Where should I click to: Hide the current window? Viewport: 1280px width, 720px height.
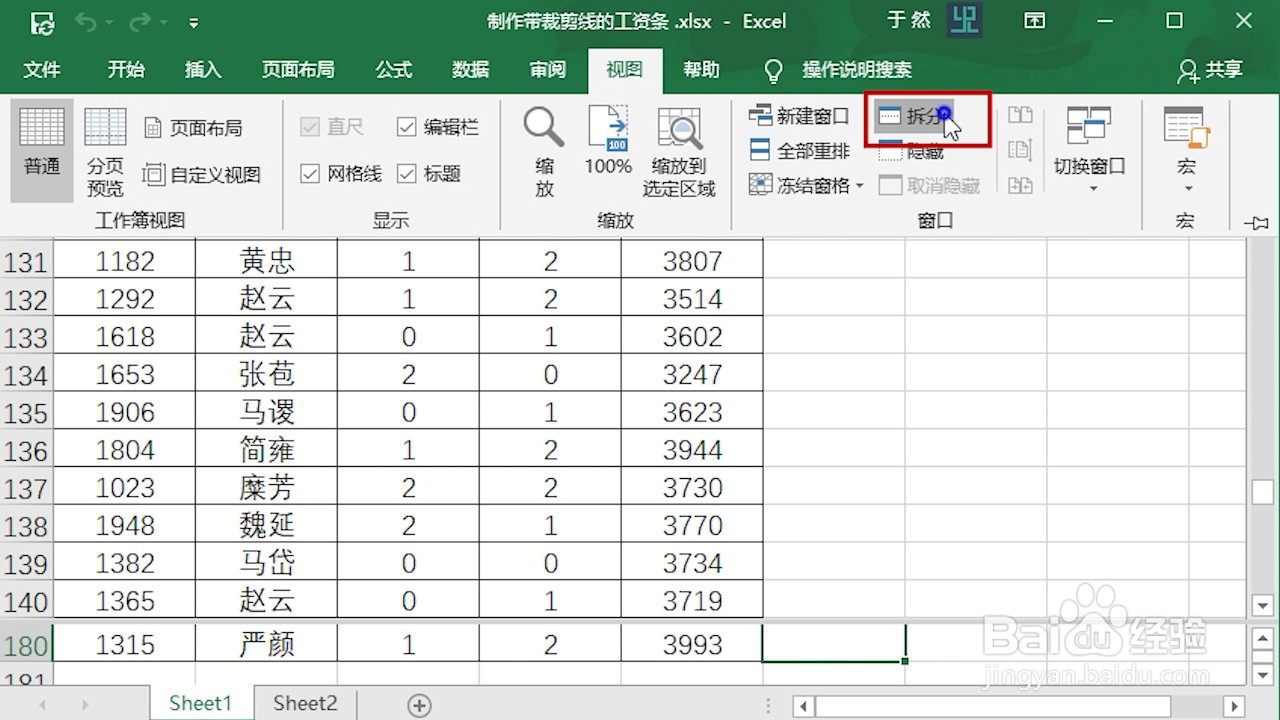coord(911,152)
